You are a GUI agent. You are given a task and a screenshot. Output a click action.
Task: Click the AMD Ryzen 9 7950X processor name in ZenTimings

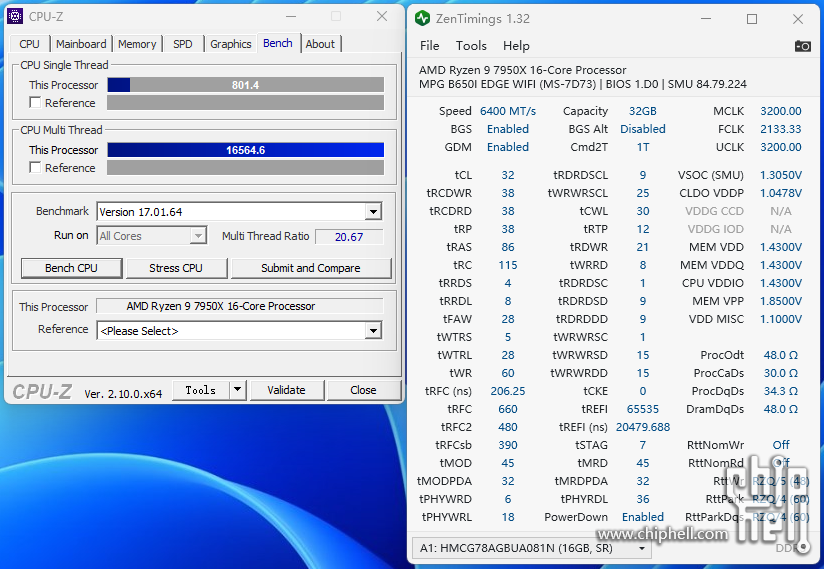(x=522, y=70)
